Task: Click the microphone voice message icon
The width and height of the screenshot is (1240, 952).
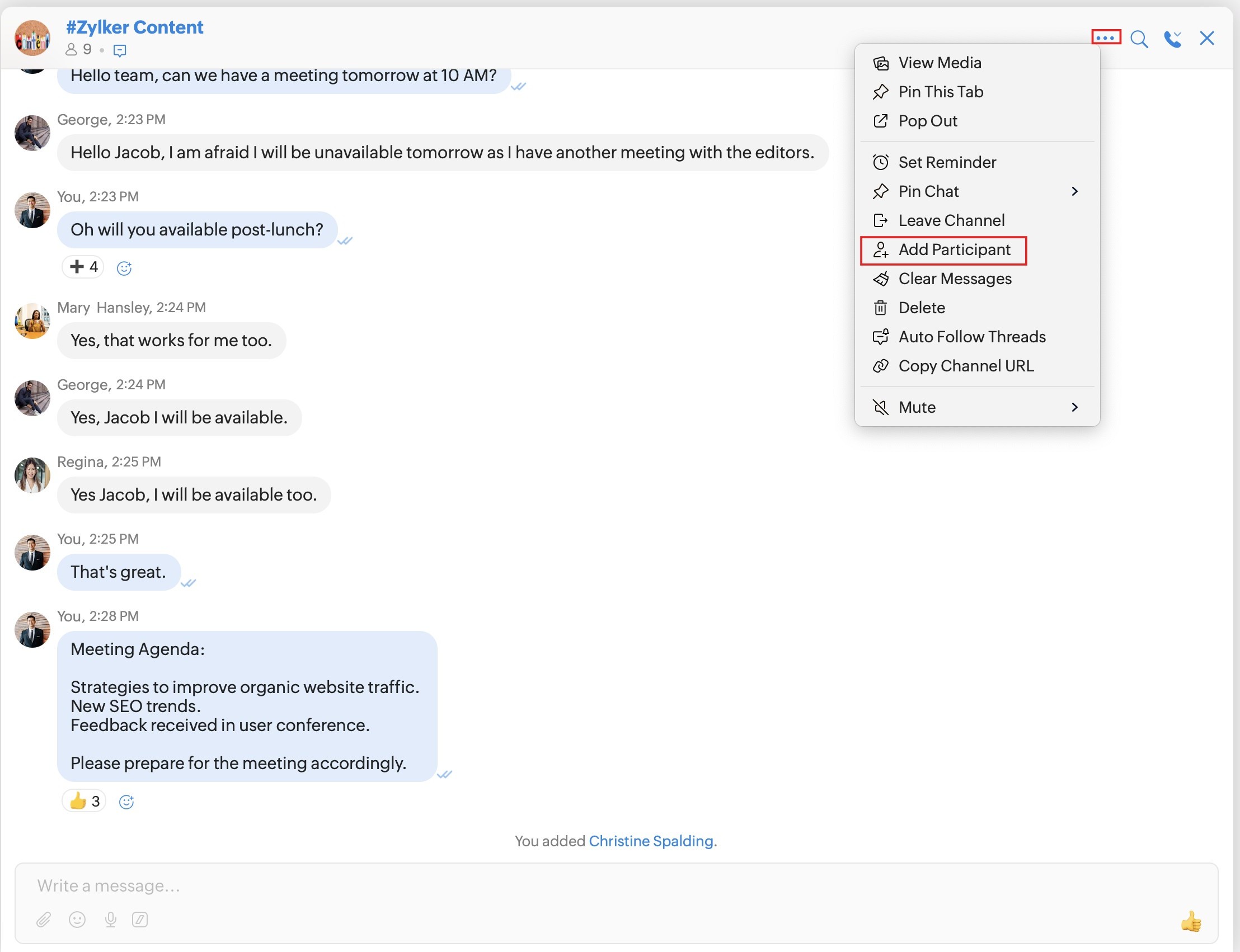Action: point(110,919)
